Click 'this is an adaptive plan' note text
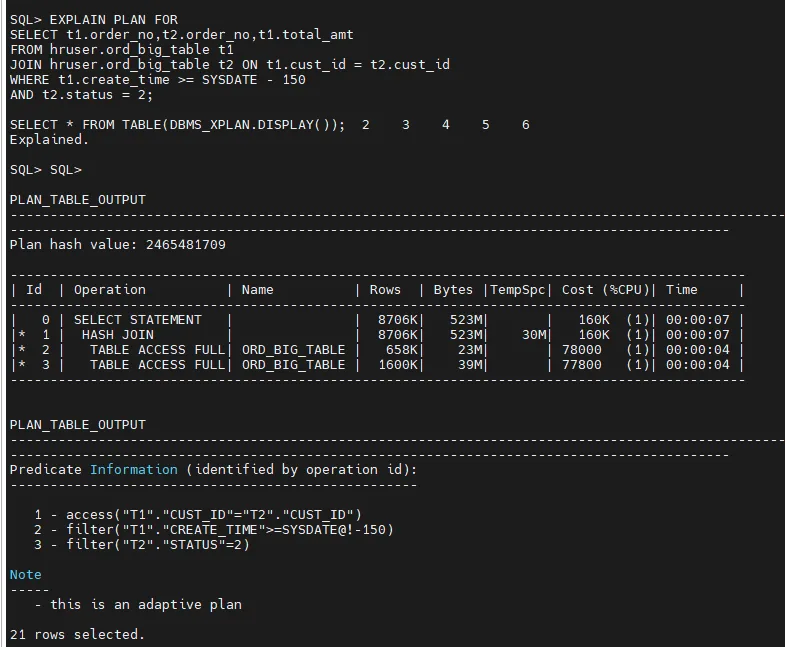785x647 pixels. [146, 604]
